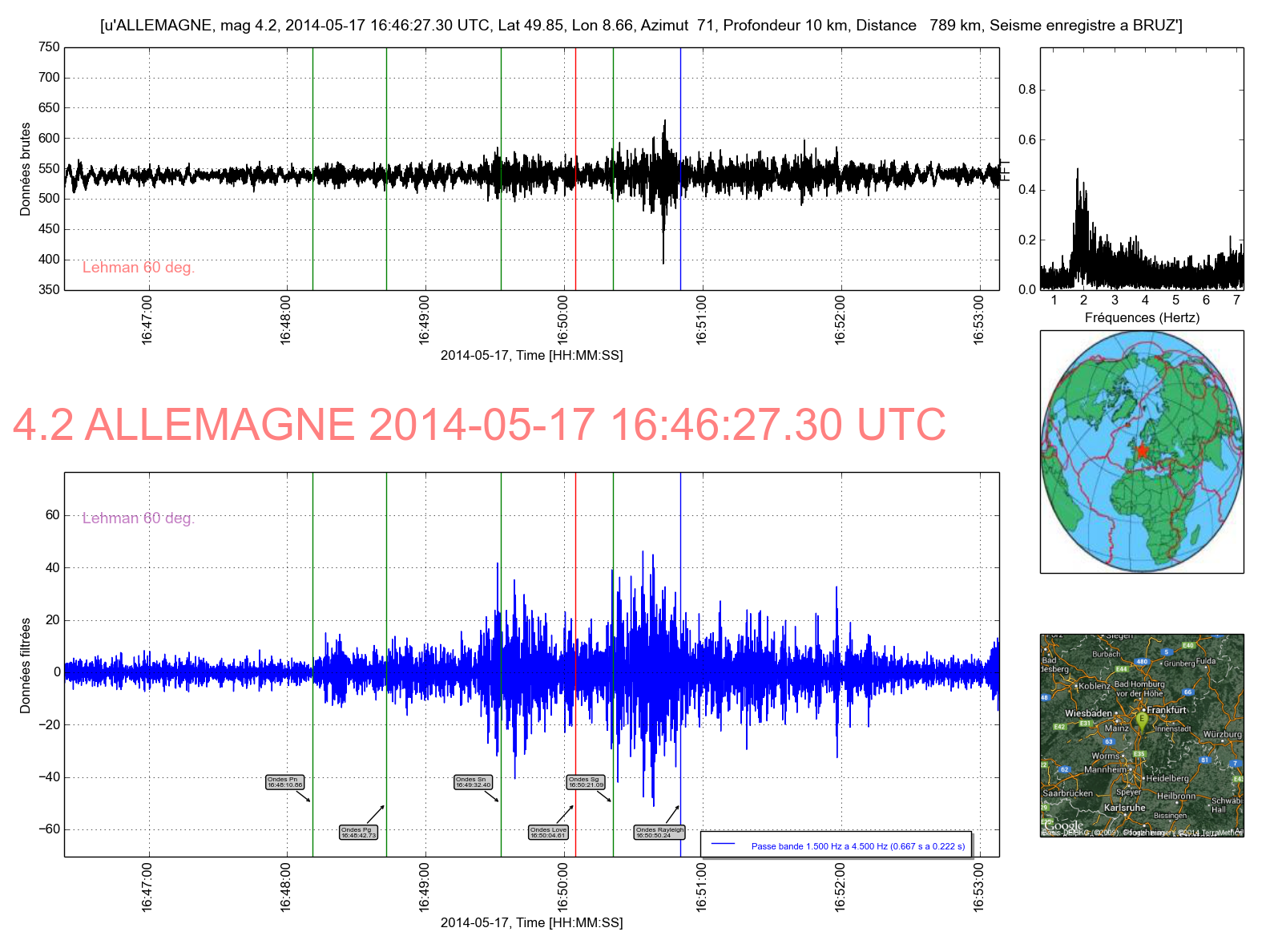Screen dimensions: 1282x952
Task: Select the Ondes Pg annotation box
Action: pyautogui.click(x=358, y=833)
